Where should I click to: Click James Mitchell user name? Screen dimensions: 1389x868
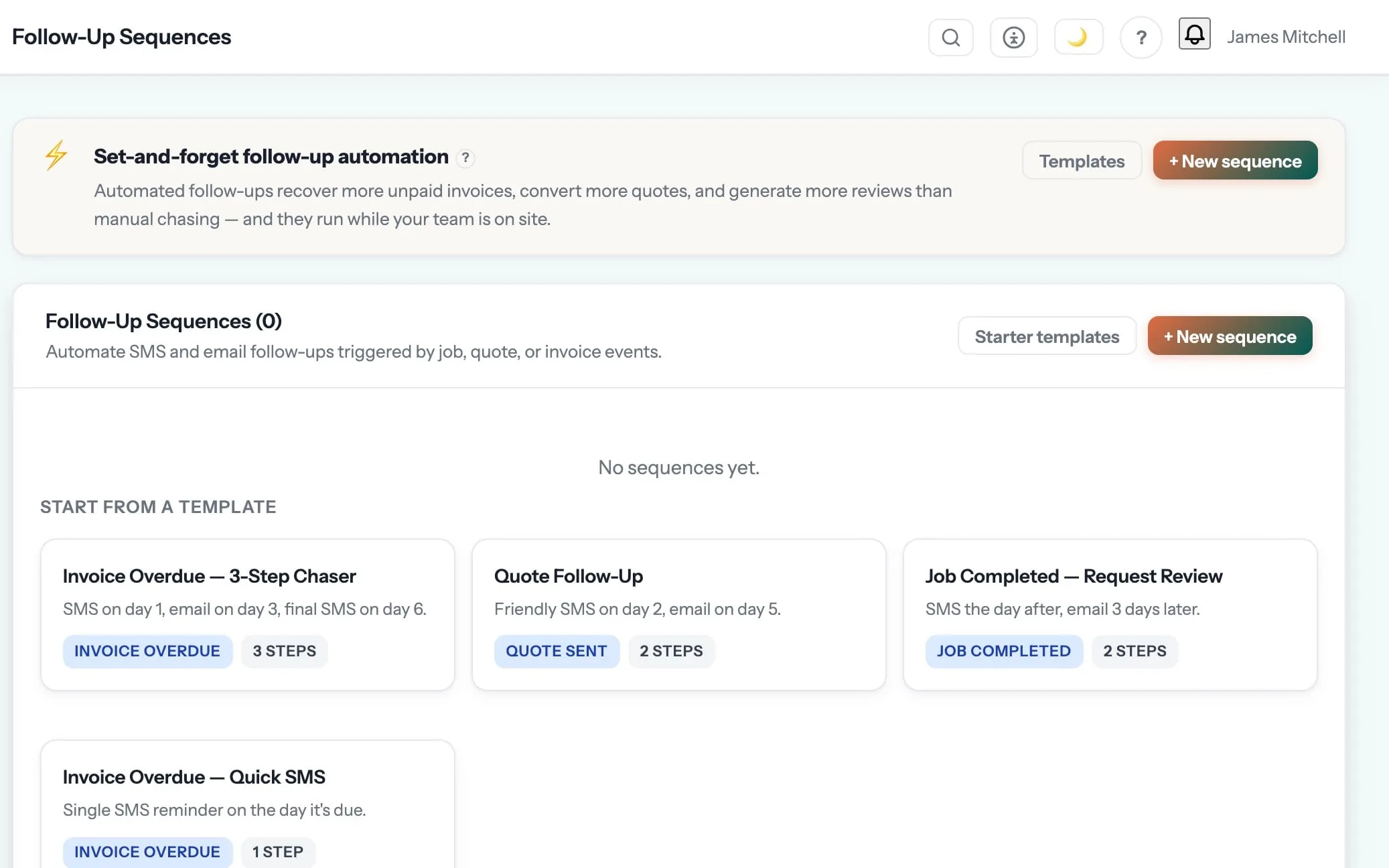pyautogui.click(x=1286, y=37)
